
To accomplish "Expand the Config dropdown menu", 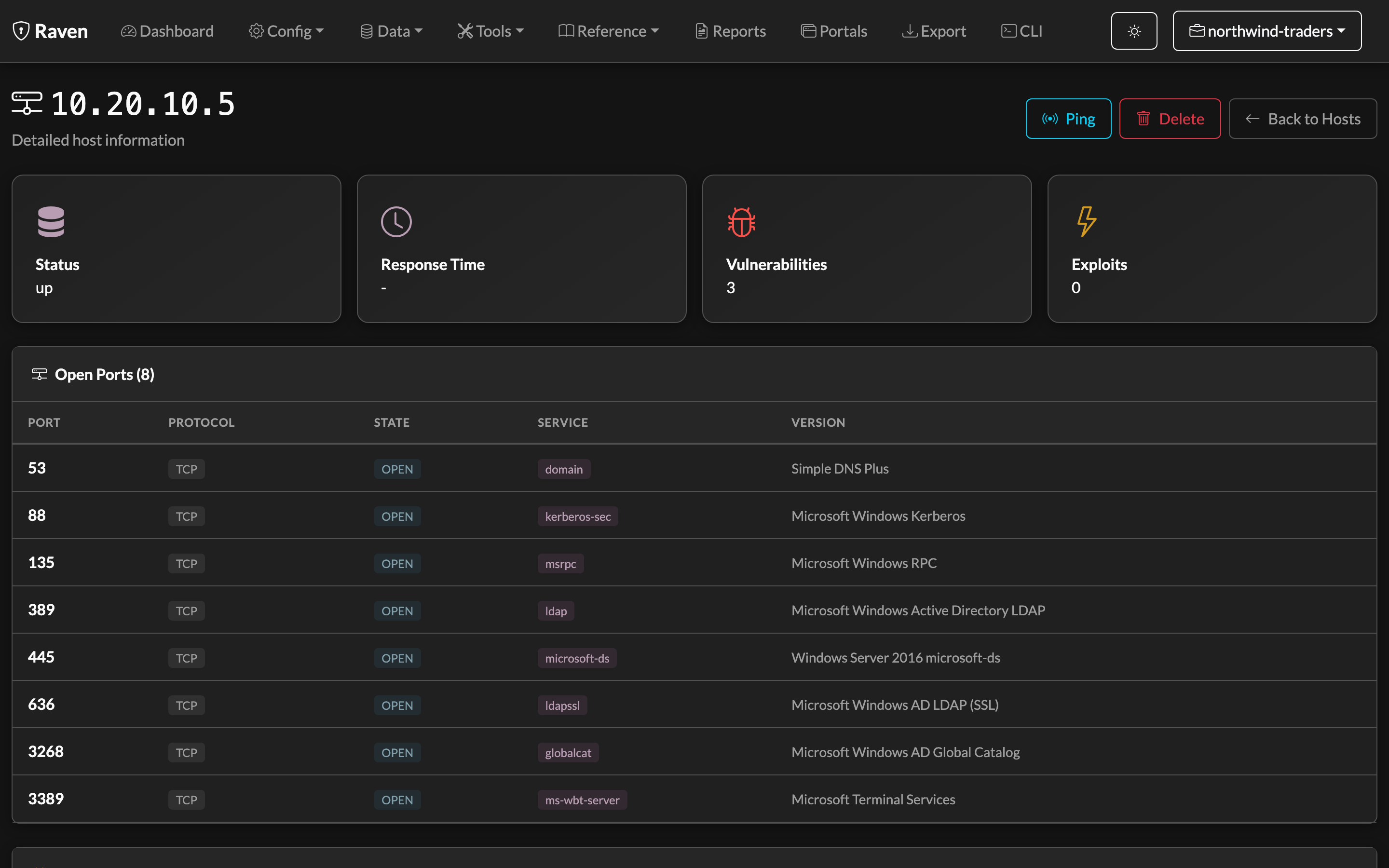I will tap(286, 31).
